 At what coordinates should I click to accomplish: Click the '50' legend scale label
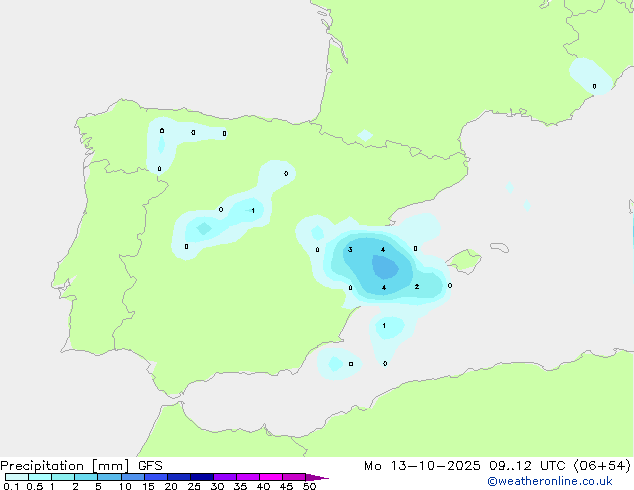pyautogui.click(x=309, y=486)
